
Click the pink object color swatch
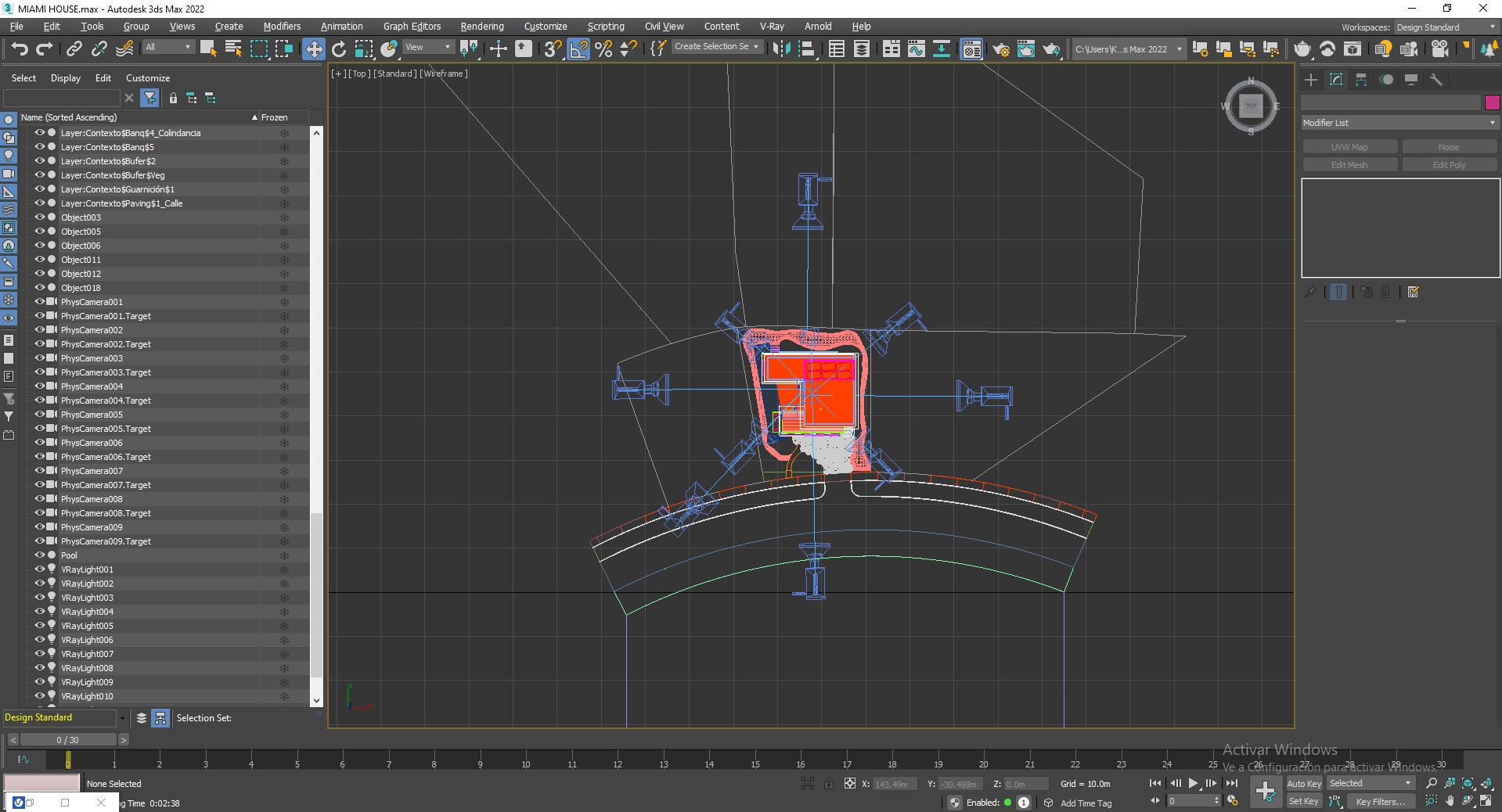pos(1492,102)
